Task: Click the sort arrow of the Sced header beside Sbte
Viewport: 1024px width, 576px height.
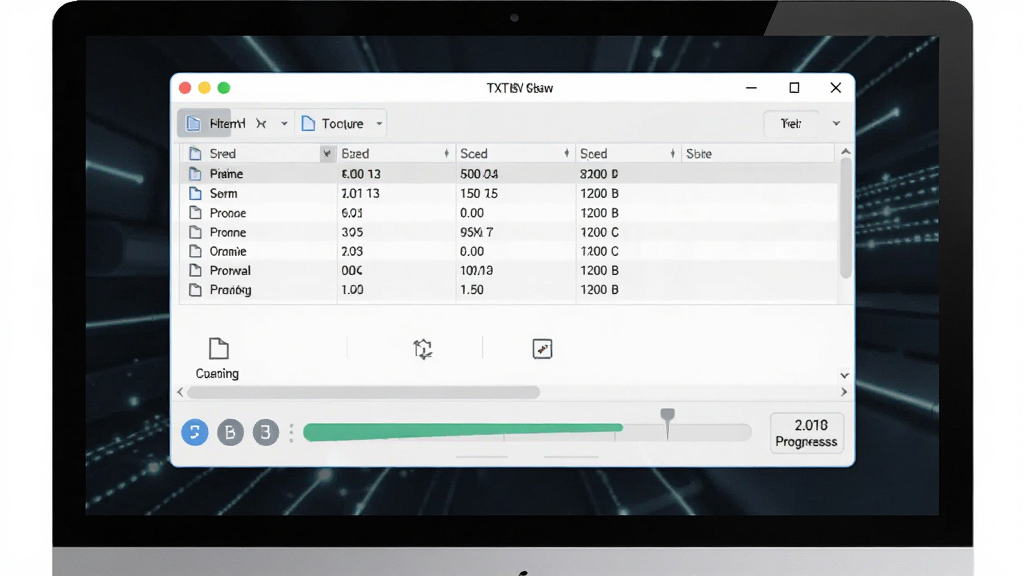Action: click(x=672, y=153)
